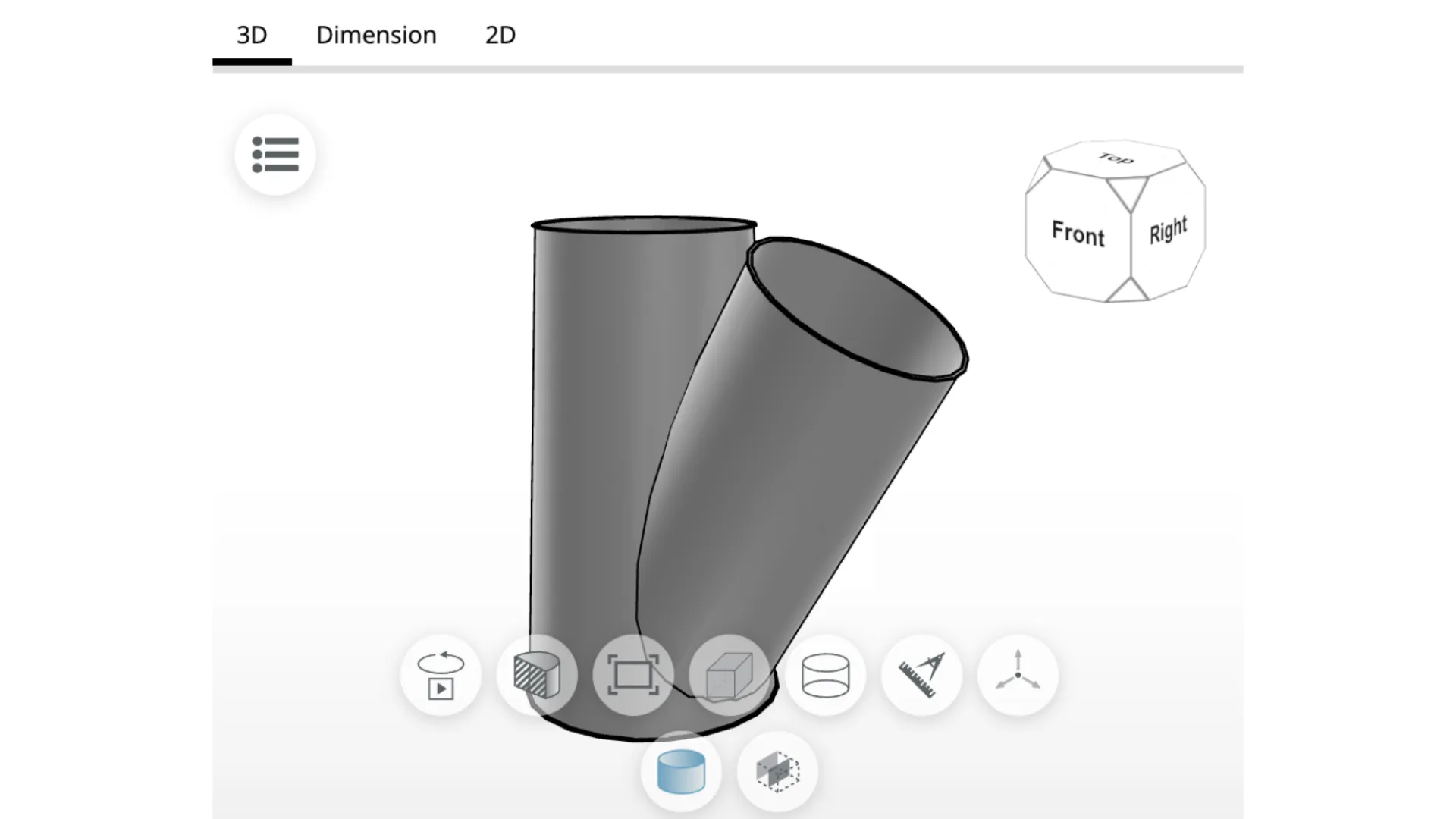Image resolution: width=1456 pixels, height=819 pixels.
Task: Activate the section cut view tool
Action: click(x=536, y=675)
